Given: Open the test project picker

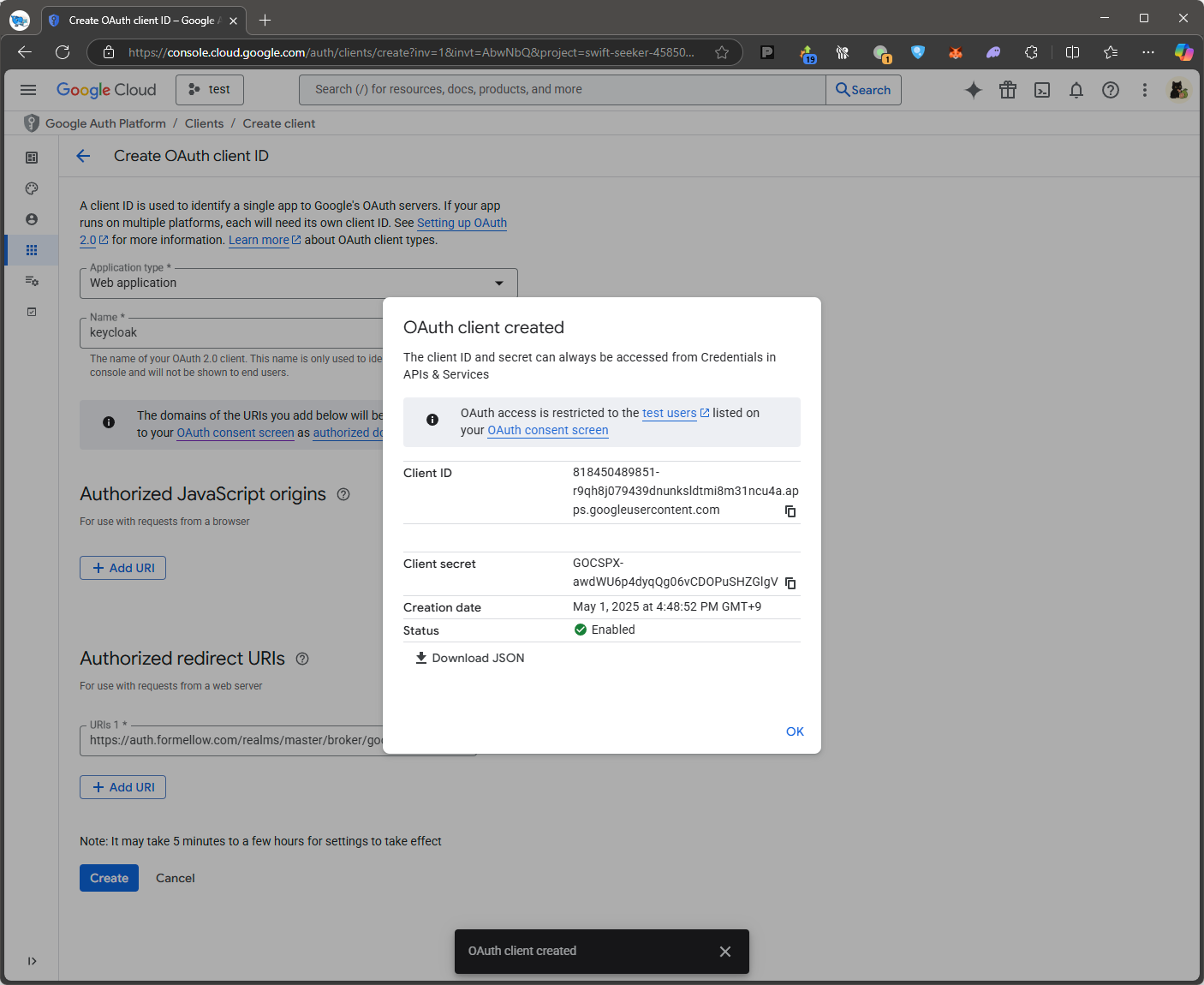Looking at the screenshot, I should tap(210, 90).
